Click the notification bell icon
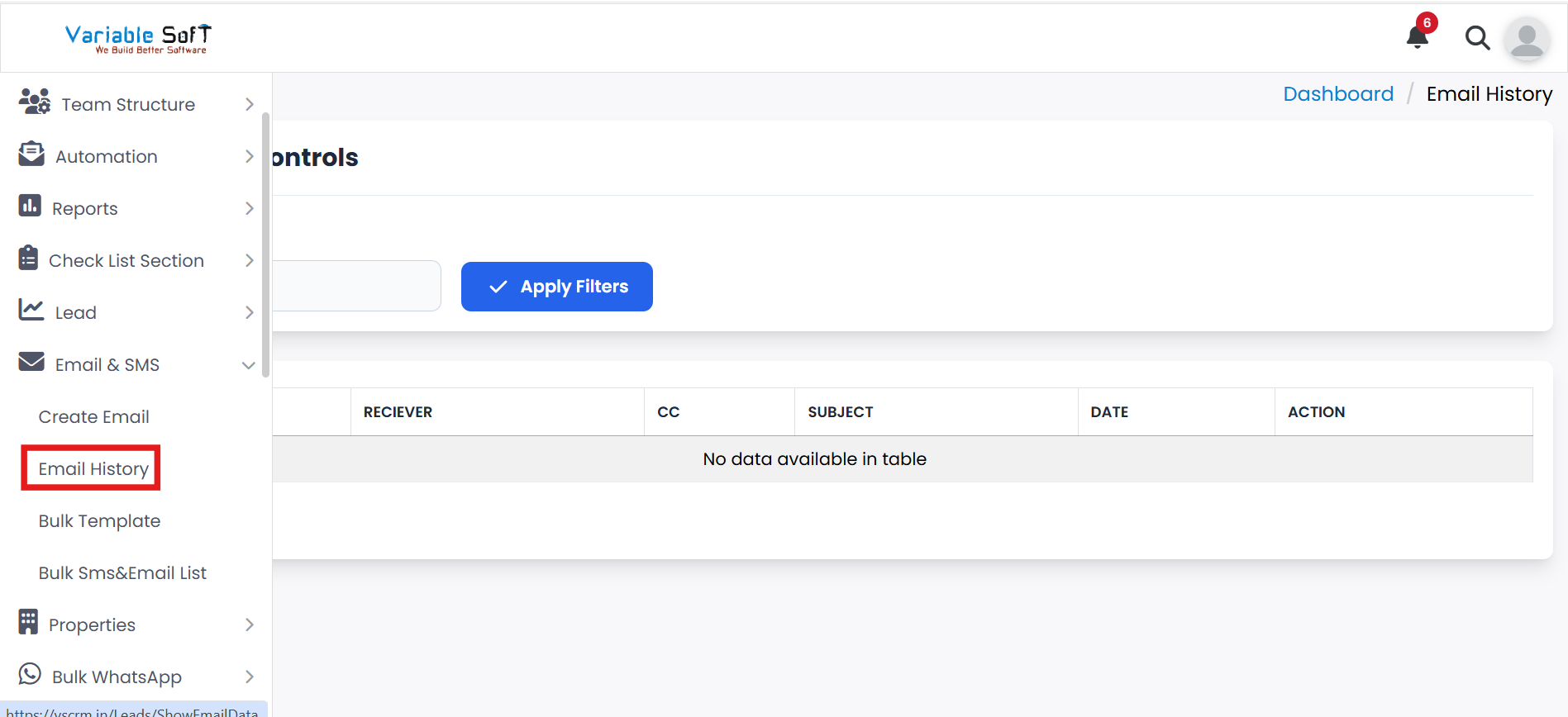The image size is (1568, 717). pos(1418,37)
